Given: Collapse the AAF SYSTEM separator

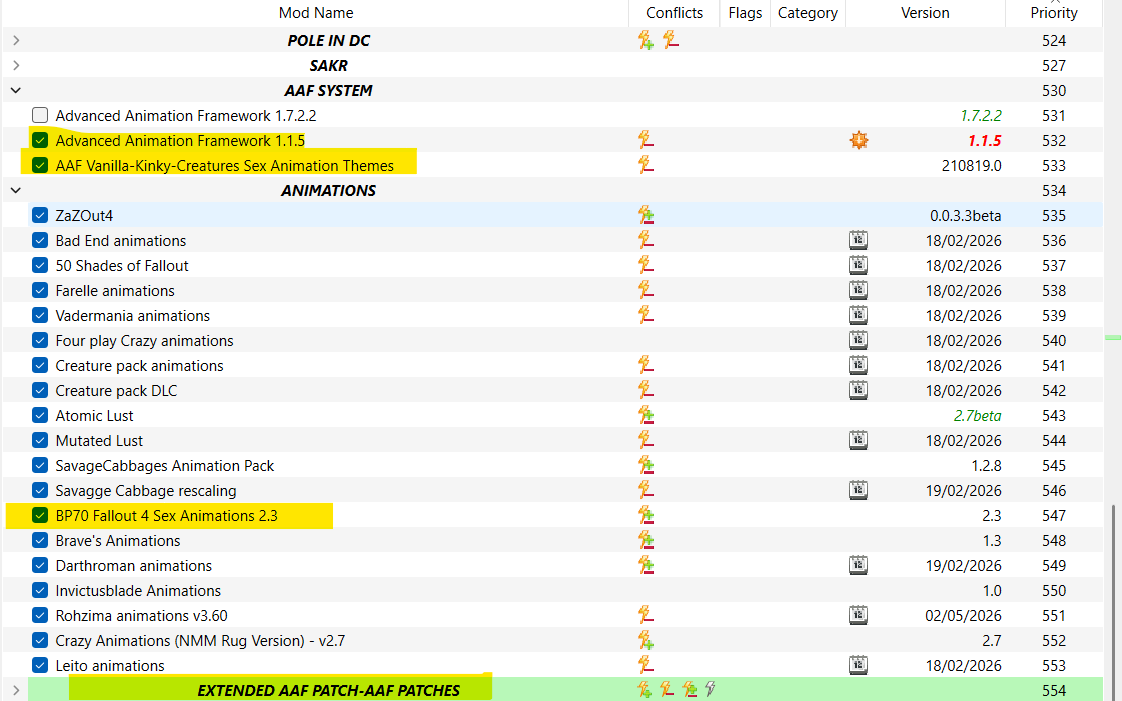Looking at the screenshot, I should click(x=16, y=90).
